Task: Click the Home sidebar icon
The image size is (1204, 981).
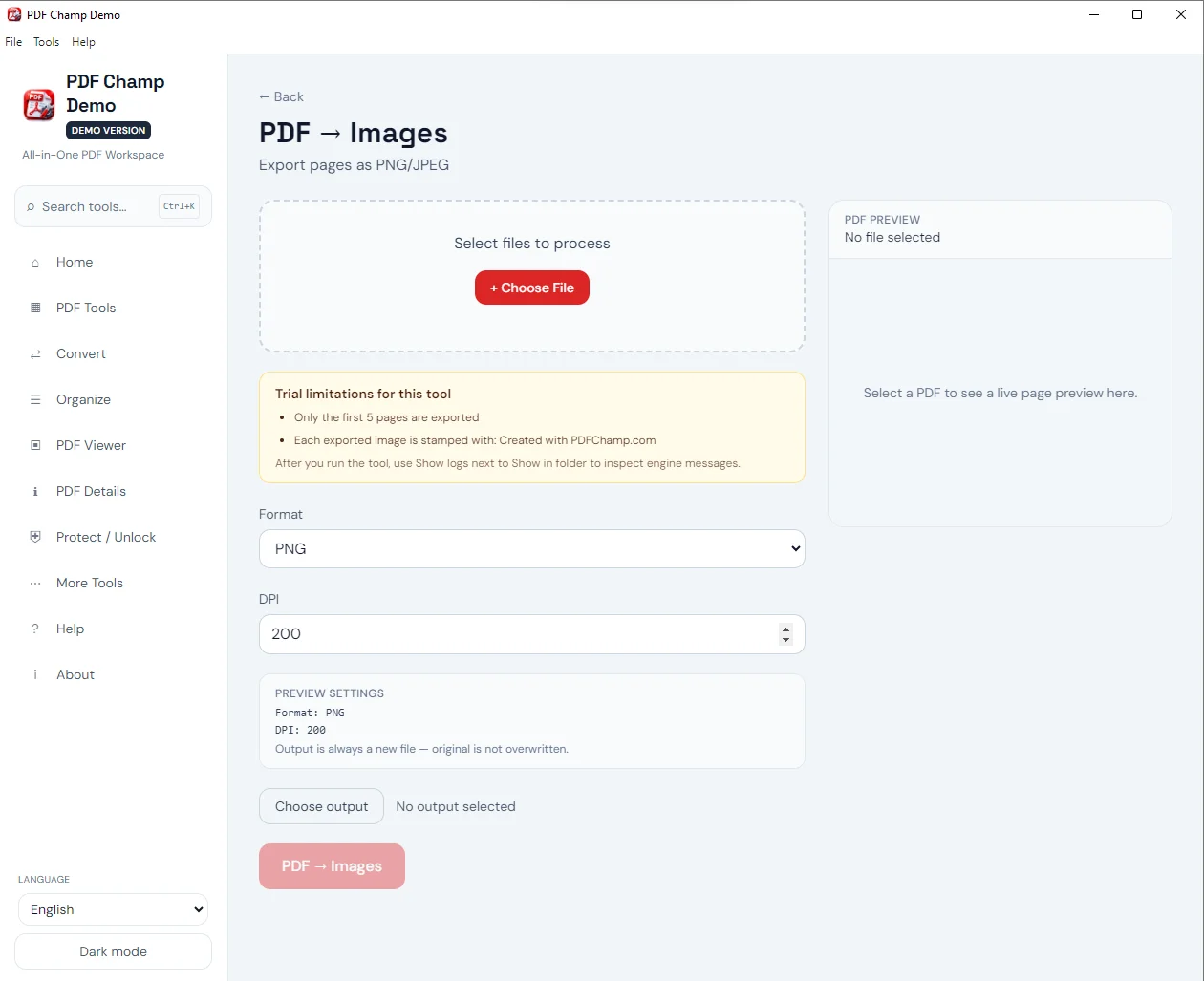Action: pos(35,263)
